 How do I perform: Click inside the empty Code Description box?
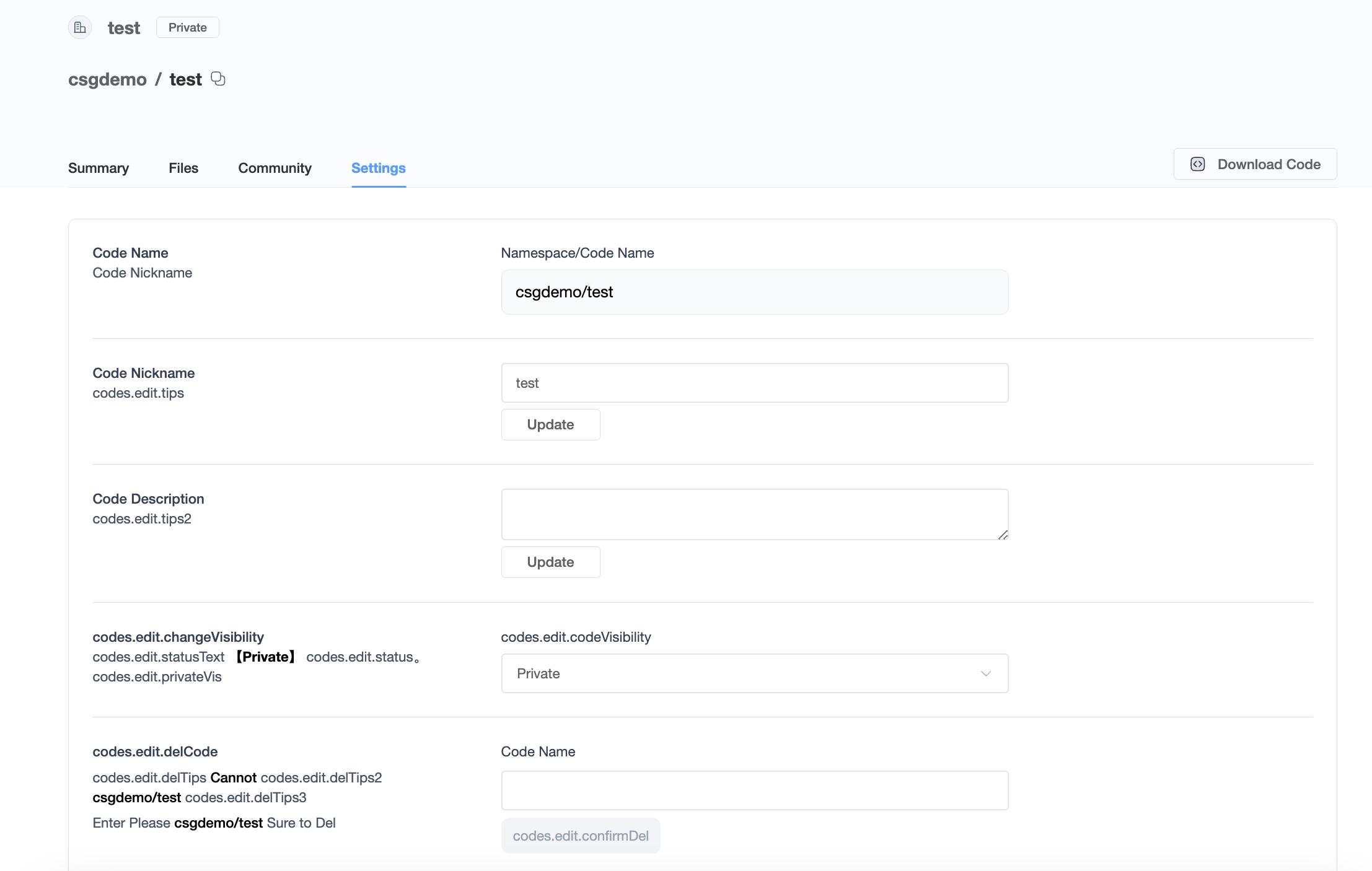tap(754, 514)
